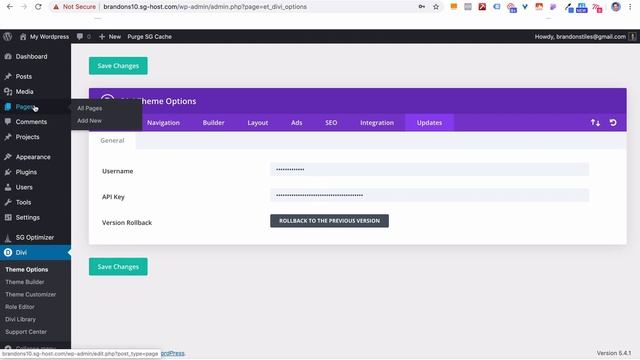Switch to the Layout tab
Image resolution: width=640 pixels, height=360 pixels.
[258, 122]
